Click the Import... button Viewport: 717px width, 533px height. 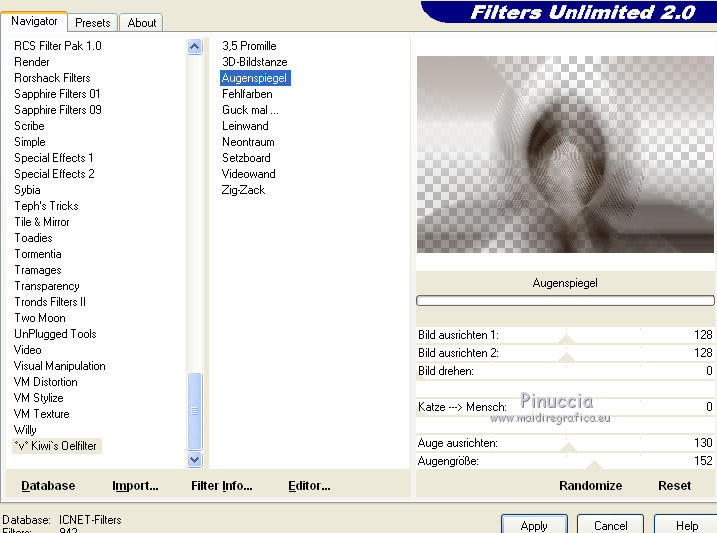coord(135,485)
